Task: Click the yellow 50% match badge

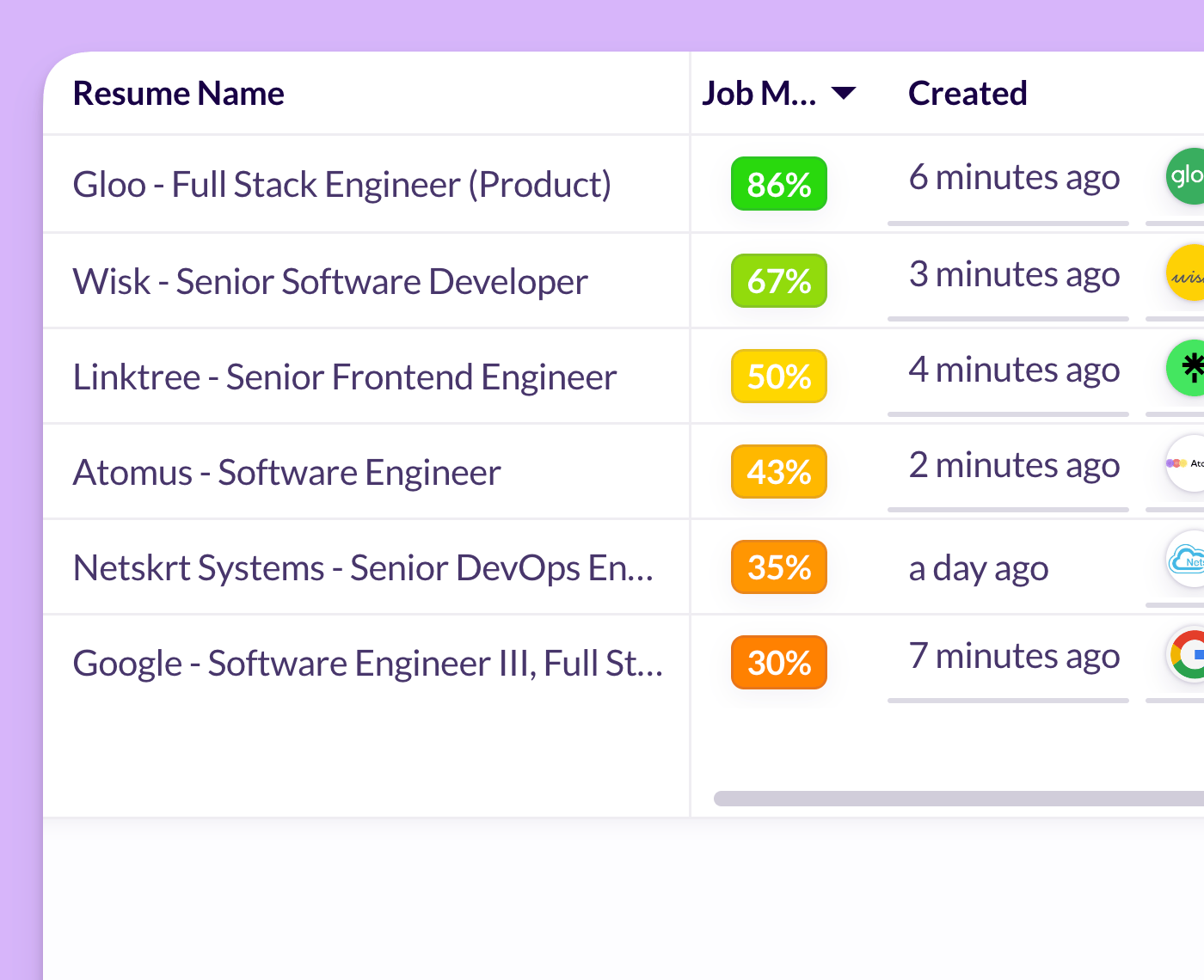Action: coord(779,377)
